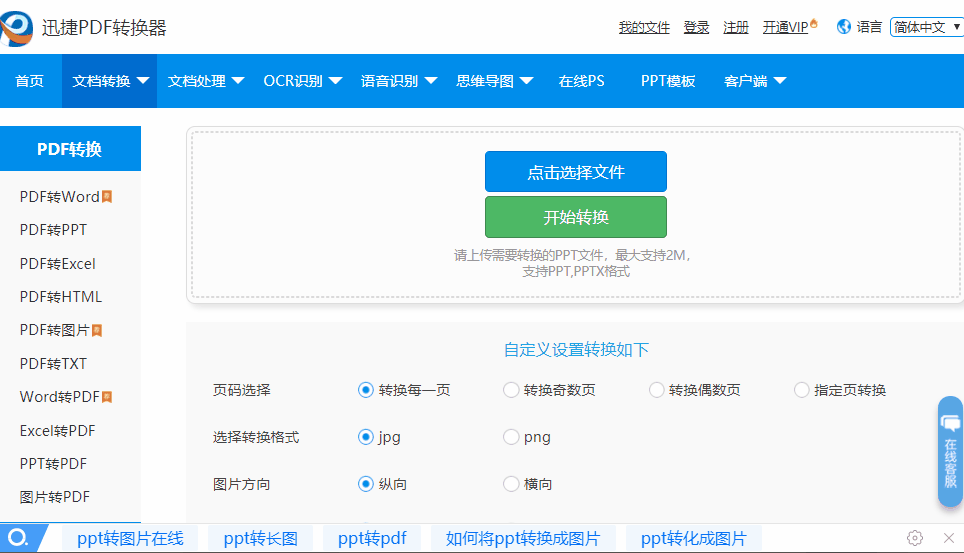The image size is (964, 553).
Task: Open PDF转Excel in the sidebar
Action: 58,264
